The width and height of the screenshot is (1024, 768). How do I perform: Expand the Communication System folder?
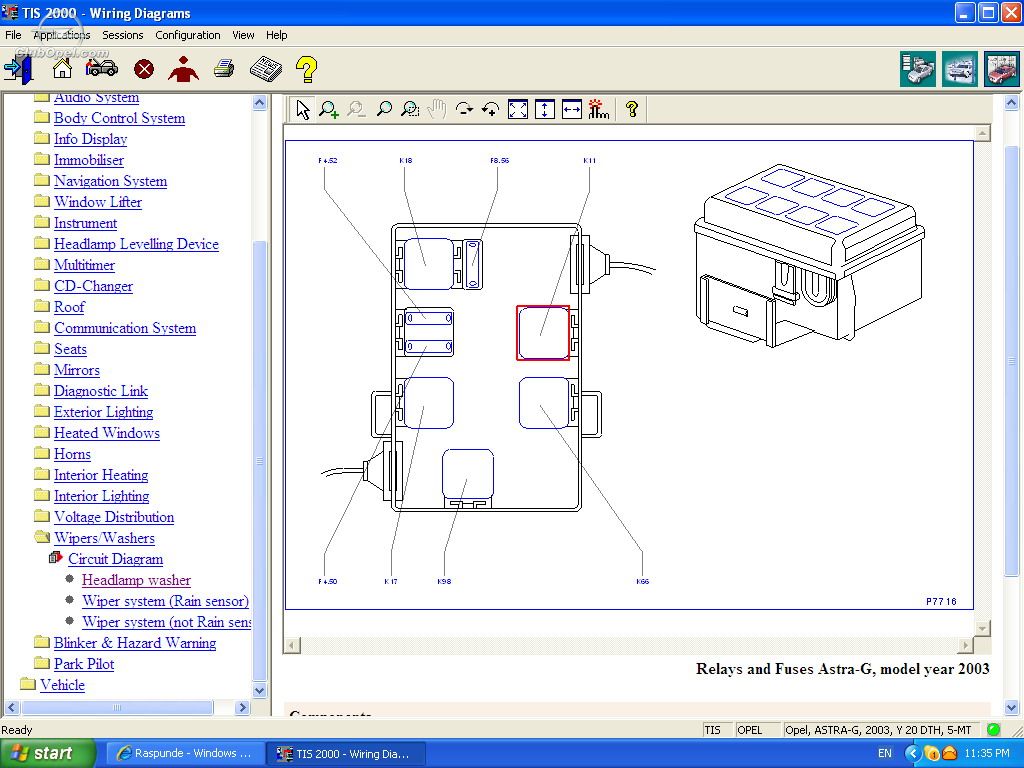coord(125,328)
